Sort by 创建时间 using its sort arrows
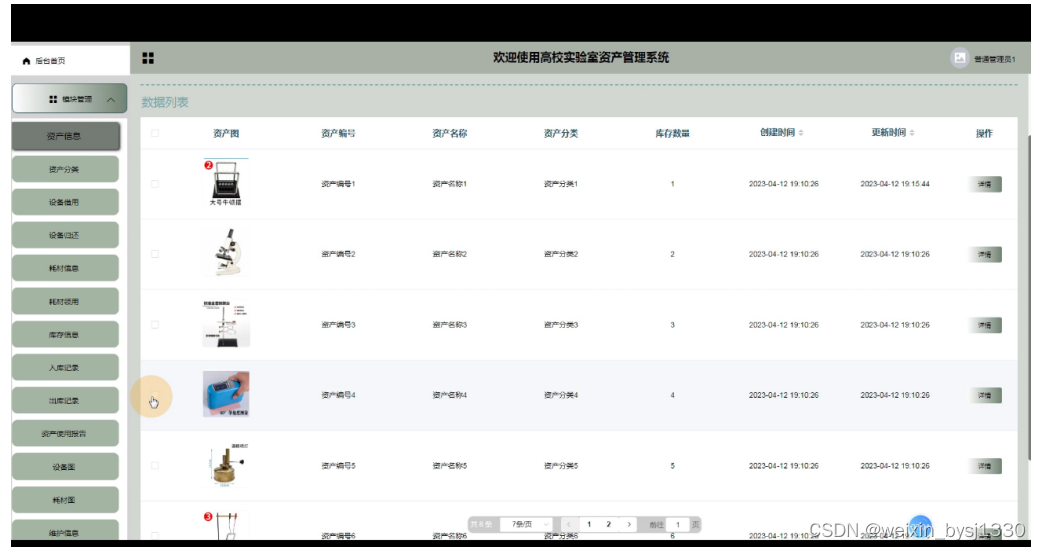Viewport: 1041px width, 550px height. [801, 133]
